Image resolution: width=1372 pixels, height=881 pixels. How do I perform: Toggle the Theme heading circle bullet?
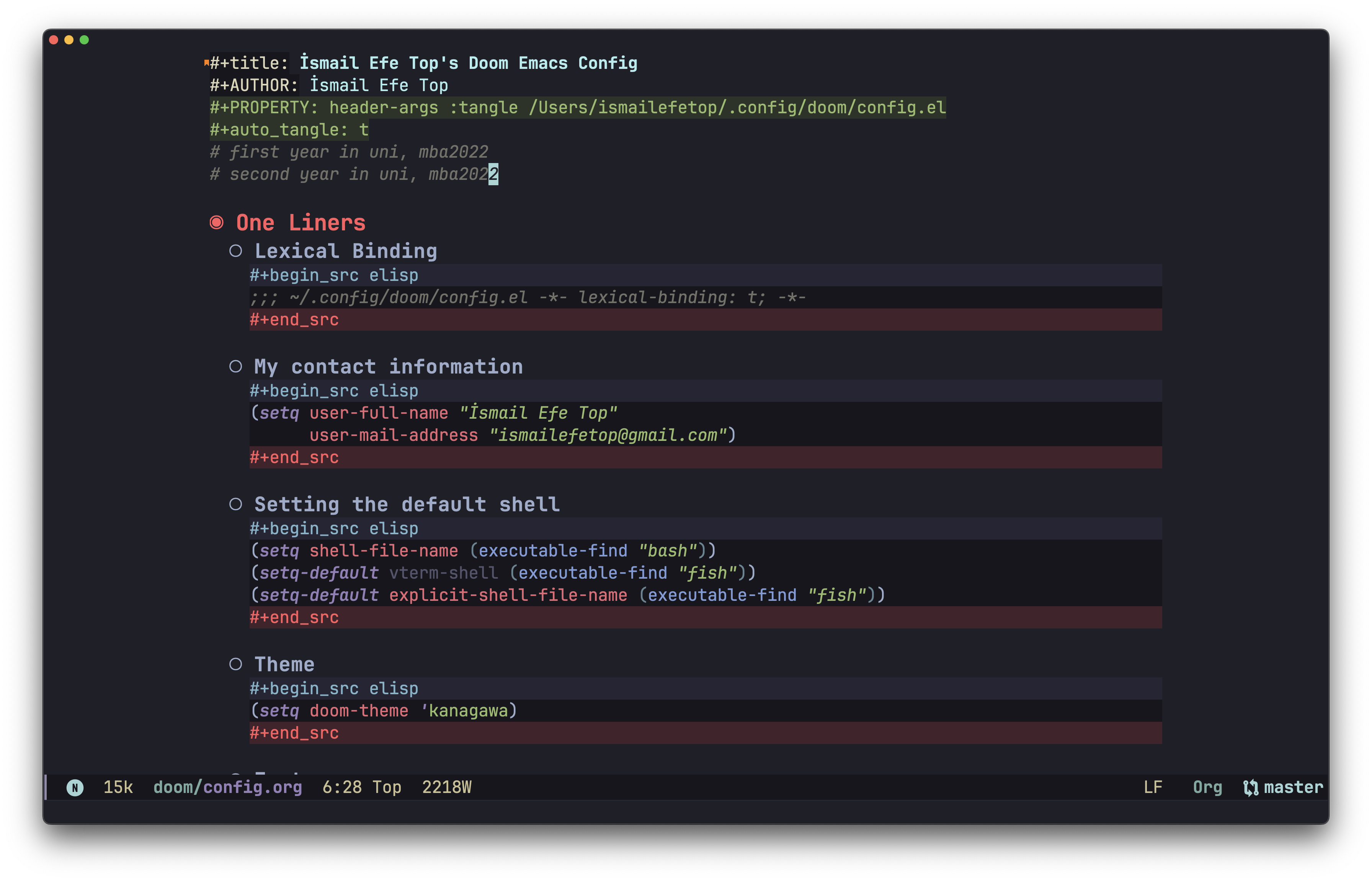[x=236, y=664]
